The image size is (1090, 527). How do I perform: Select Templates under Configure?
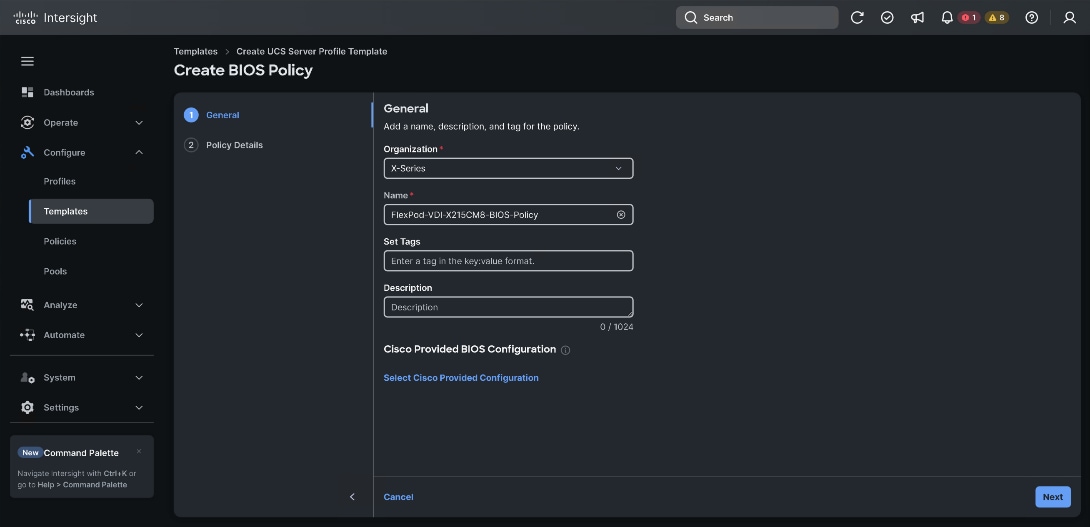pos(91,211)
